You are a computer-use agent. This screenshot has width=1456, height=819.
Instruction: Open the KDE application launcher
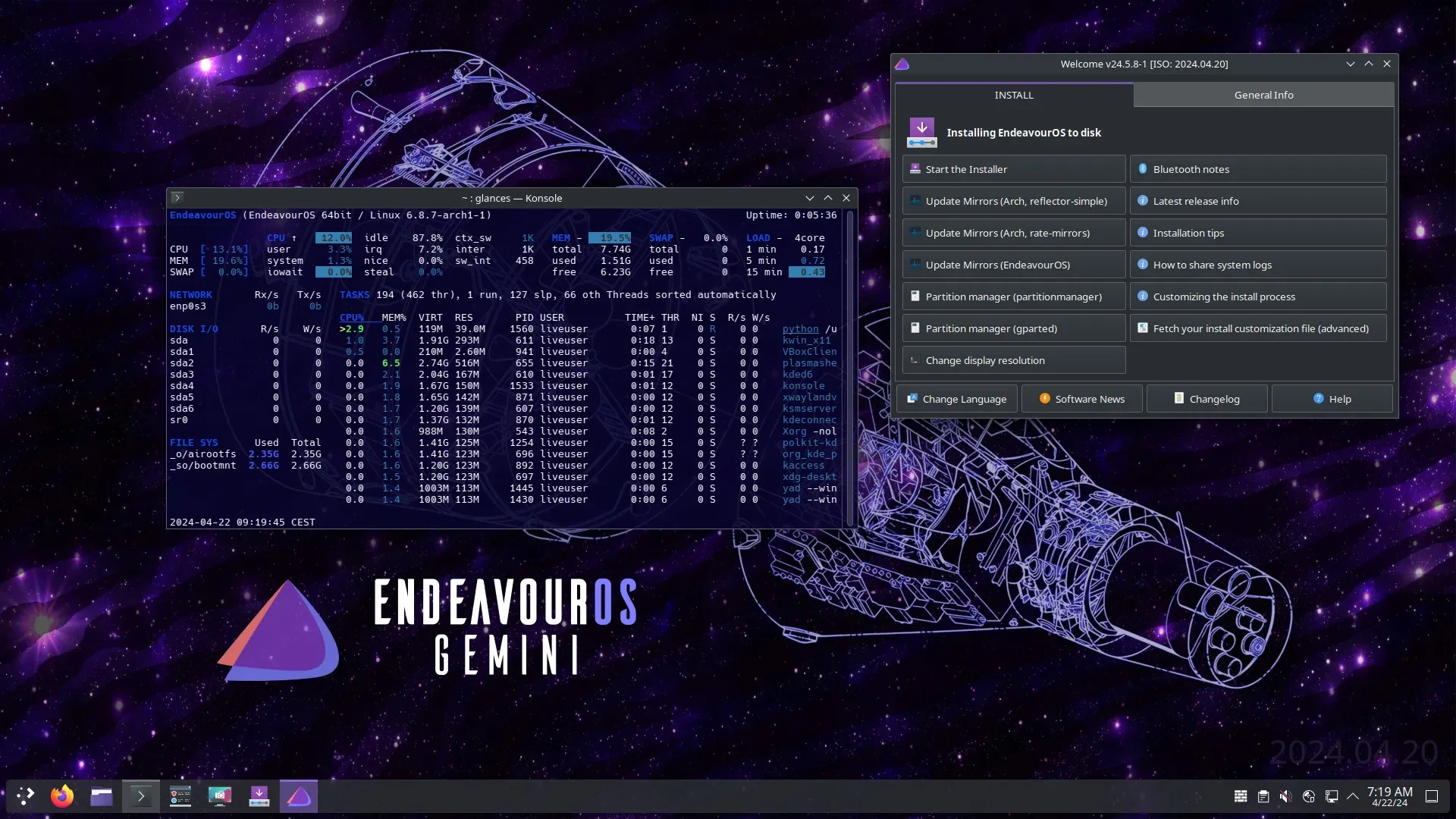[25, 796]
